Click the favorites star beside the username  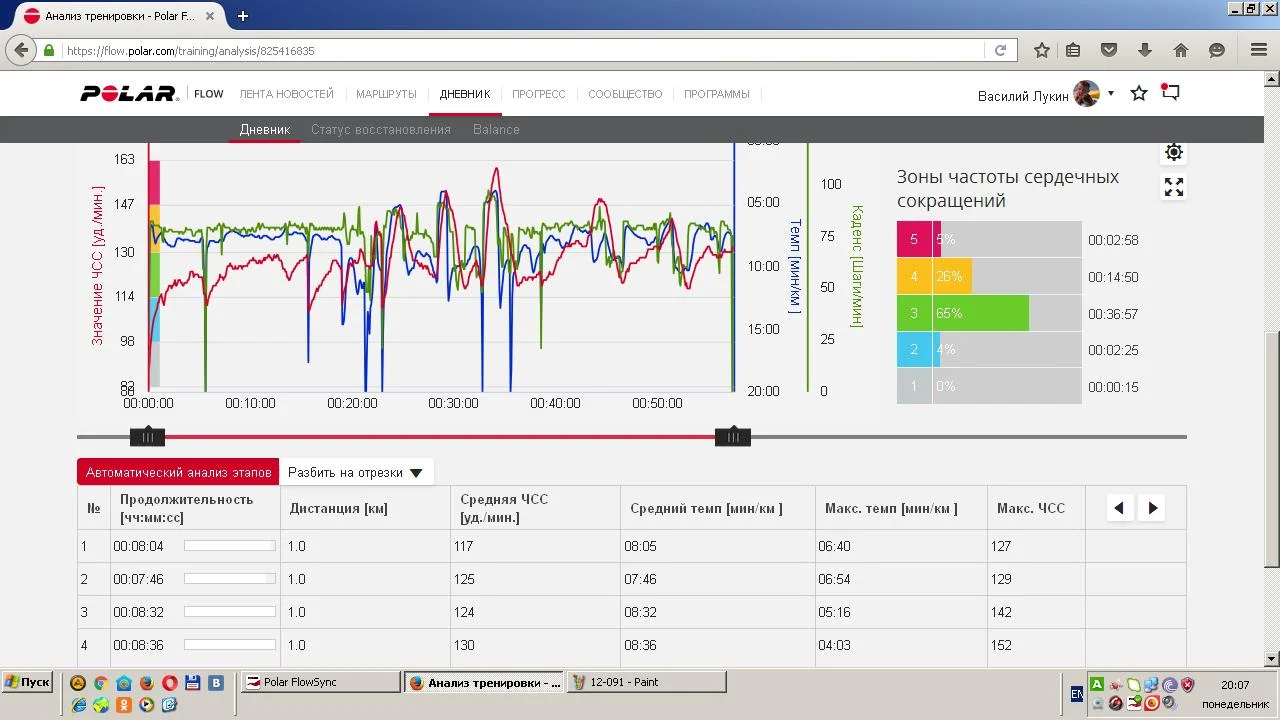click(x=1139, y=94)
